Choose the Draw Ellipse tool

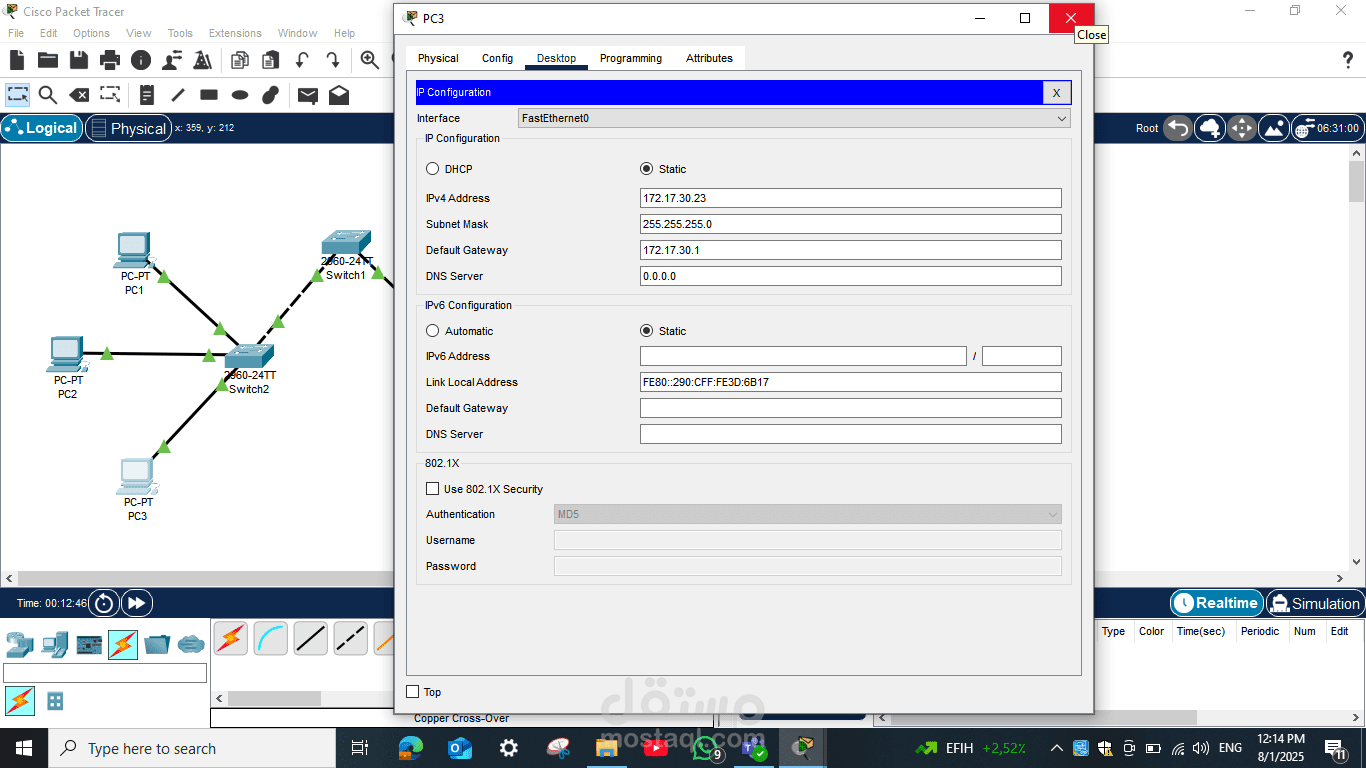coord(240,95)
